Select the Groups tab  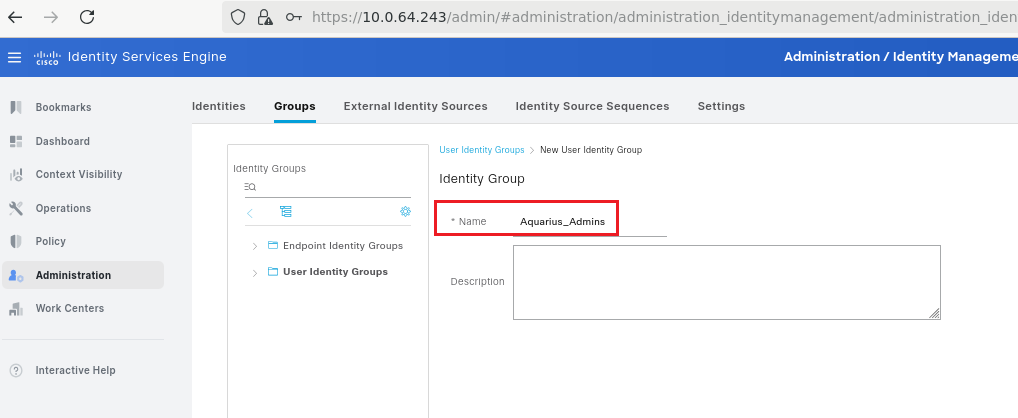(x=295, y=106)
